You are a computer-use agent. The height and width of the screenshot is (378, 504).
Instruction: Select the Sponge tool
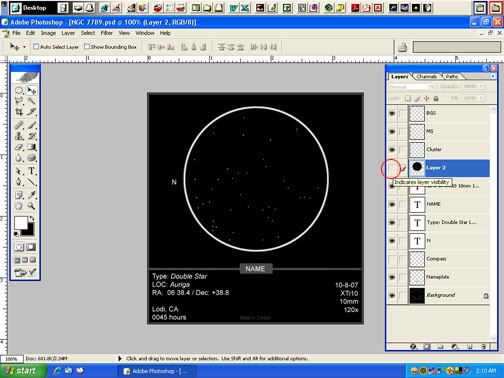31,158
